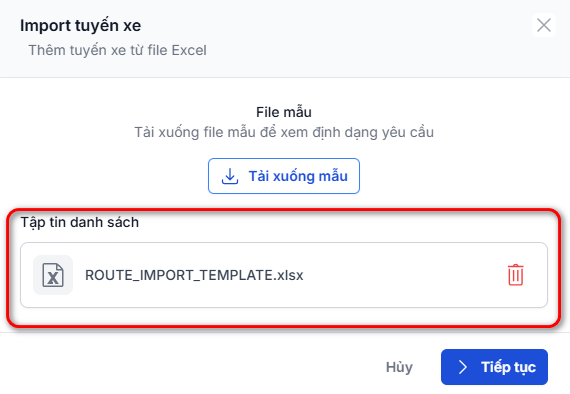Viewport: 570px width, 394px height.
Task: Click the Tập tin danh sách label
Action: [x=80, y=222]
